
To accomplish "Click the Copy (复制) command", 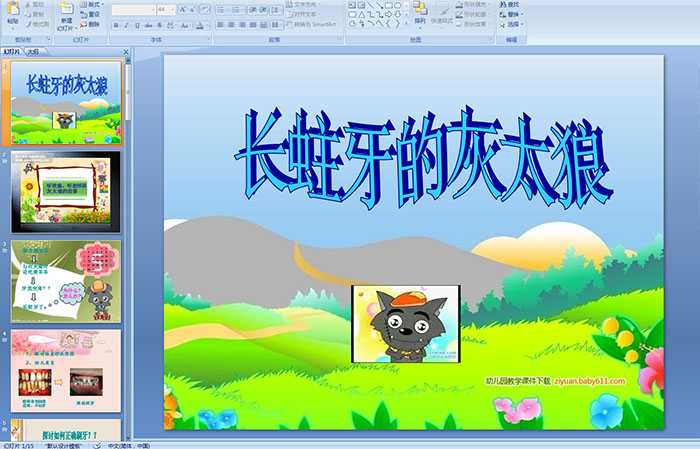I will [x=35, y=14].
